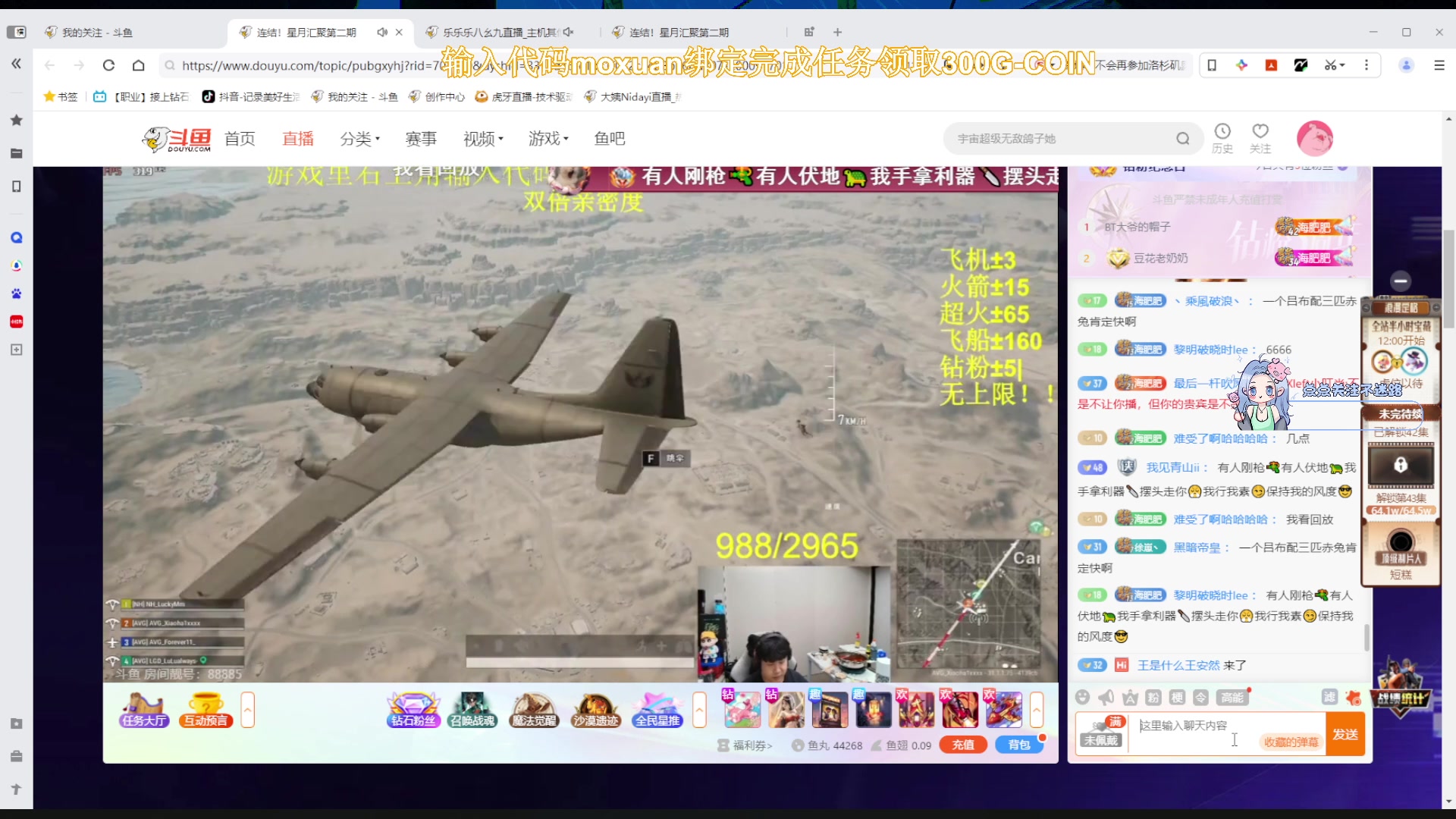Open bookmark 创作中心
1456x819 pixels.
(437, 96)
